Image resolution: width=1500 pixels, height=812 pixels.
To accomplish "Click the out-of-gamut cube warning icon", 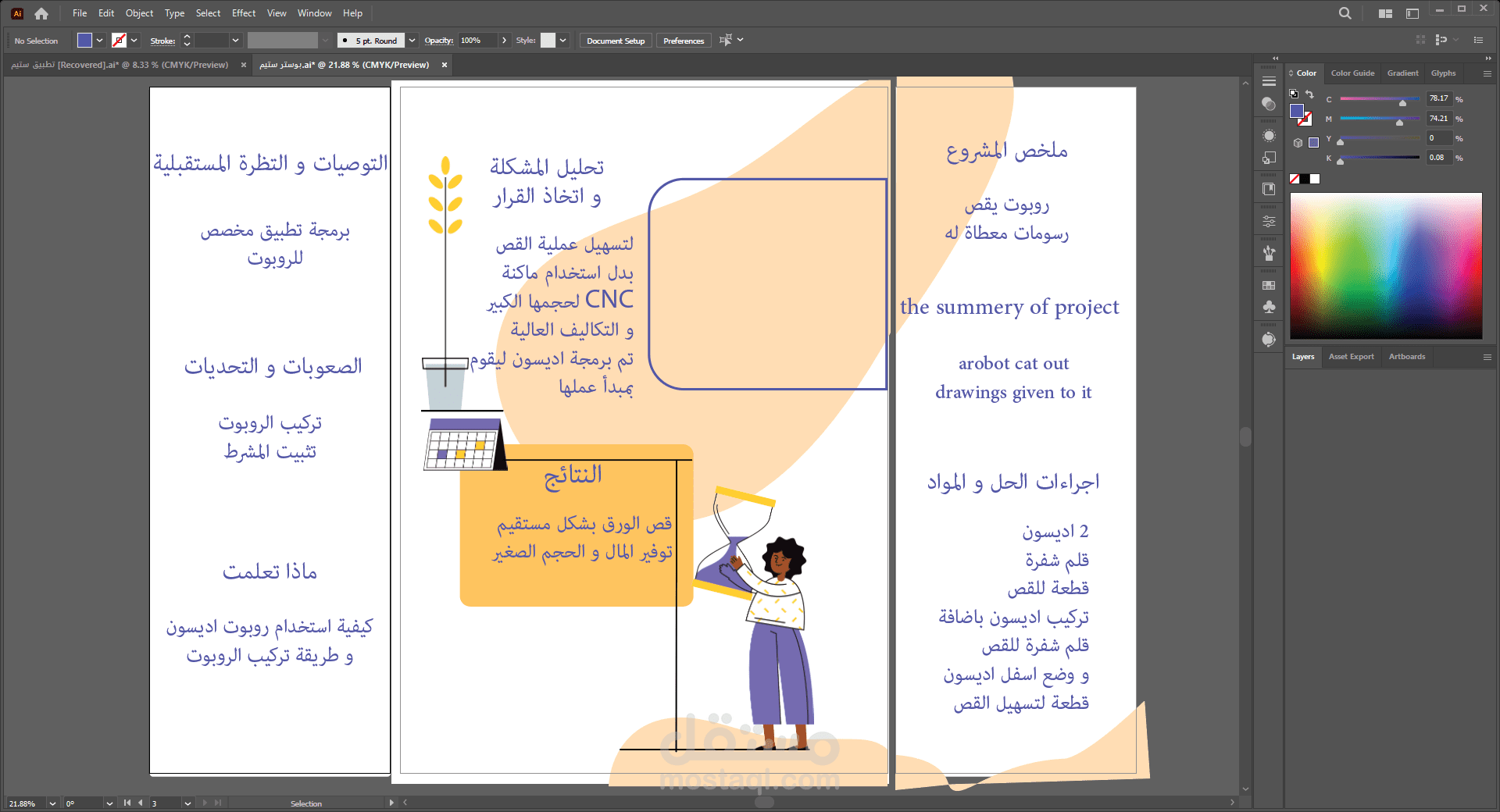I will pyautogui.click(x=1298, y=143).
